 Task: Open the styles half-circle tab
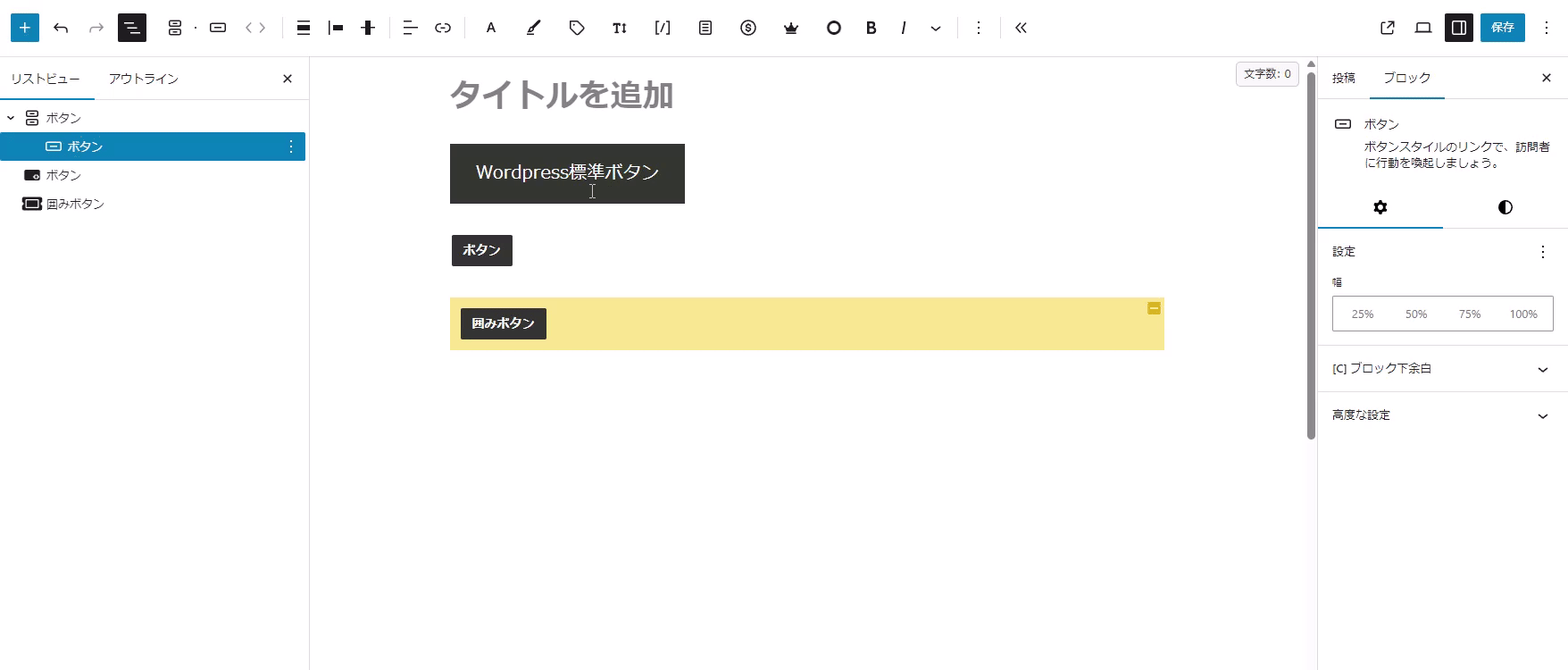coord(1505,207)
